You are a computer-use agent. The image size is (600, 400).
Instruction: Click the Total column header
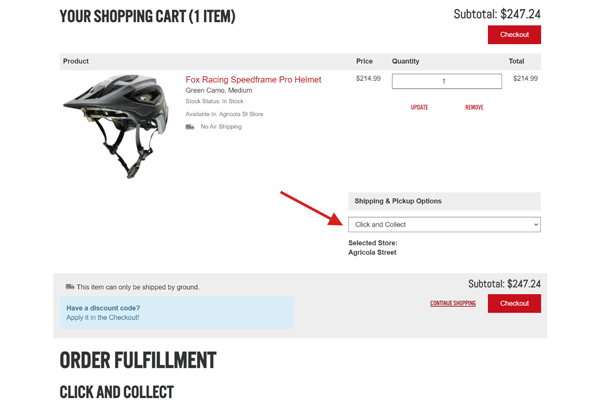tap(516, 61)
